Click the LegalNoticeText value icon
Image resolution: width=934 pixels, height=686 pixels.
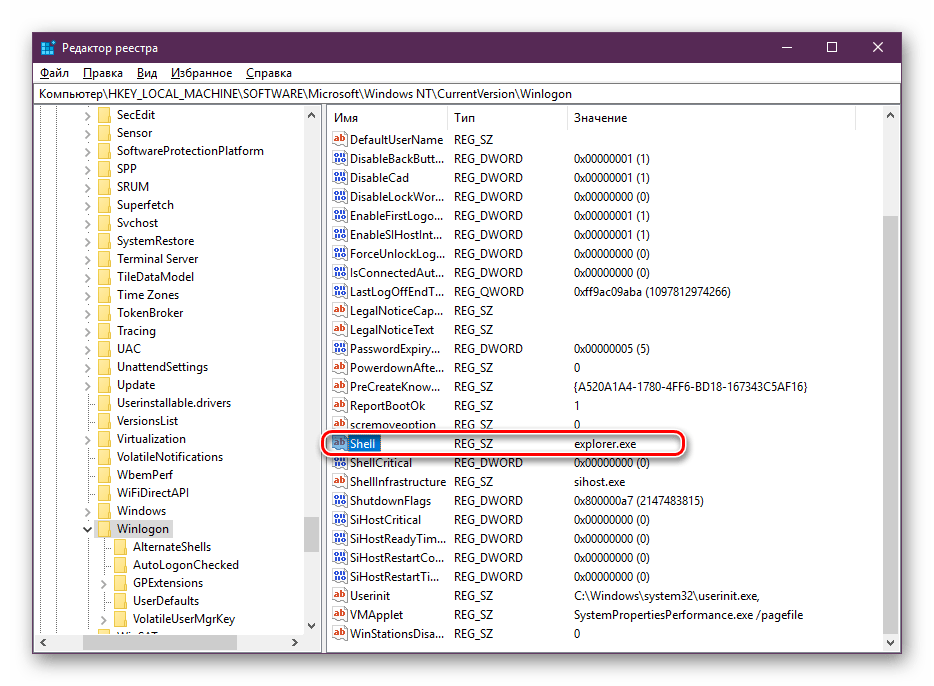tap(339, 330)
